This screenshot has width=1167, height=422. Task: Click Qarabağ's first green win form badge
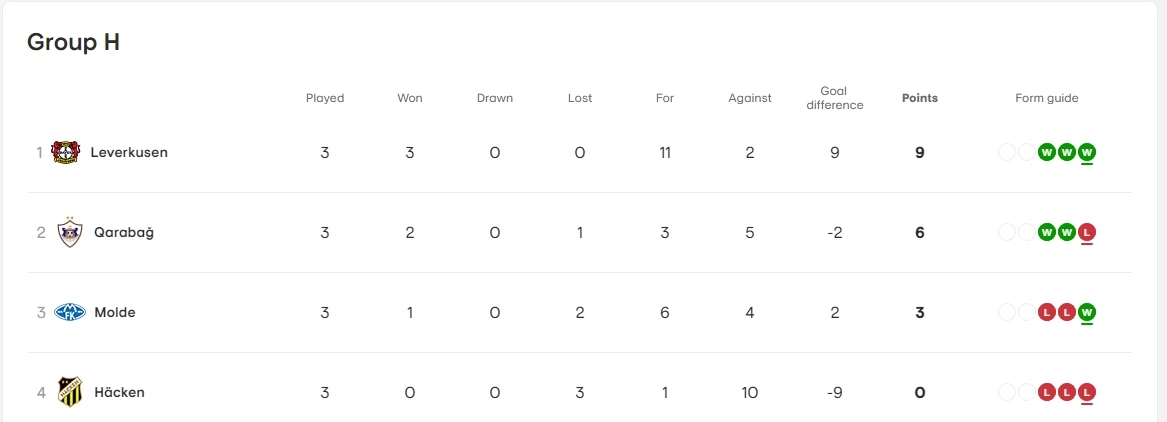(1047, 233)
